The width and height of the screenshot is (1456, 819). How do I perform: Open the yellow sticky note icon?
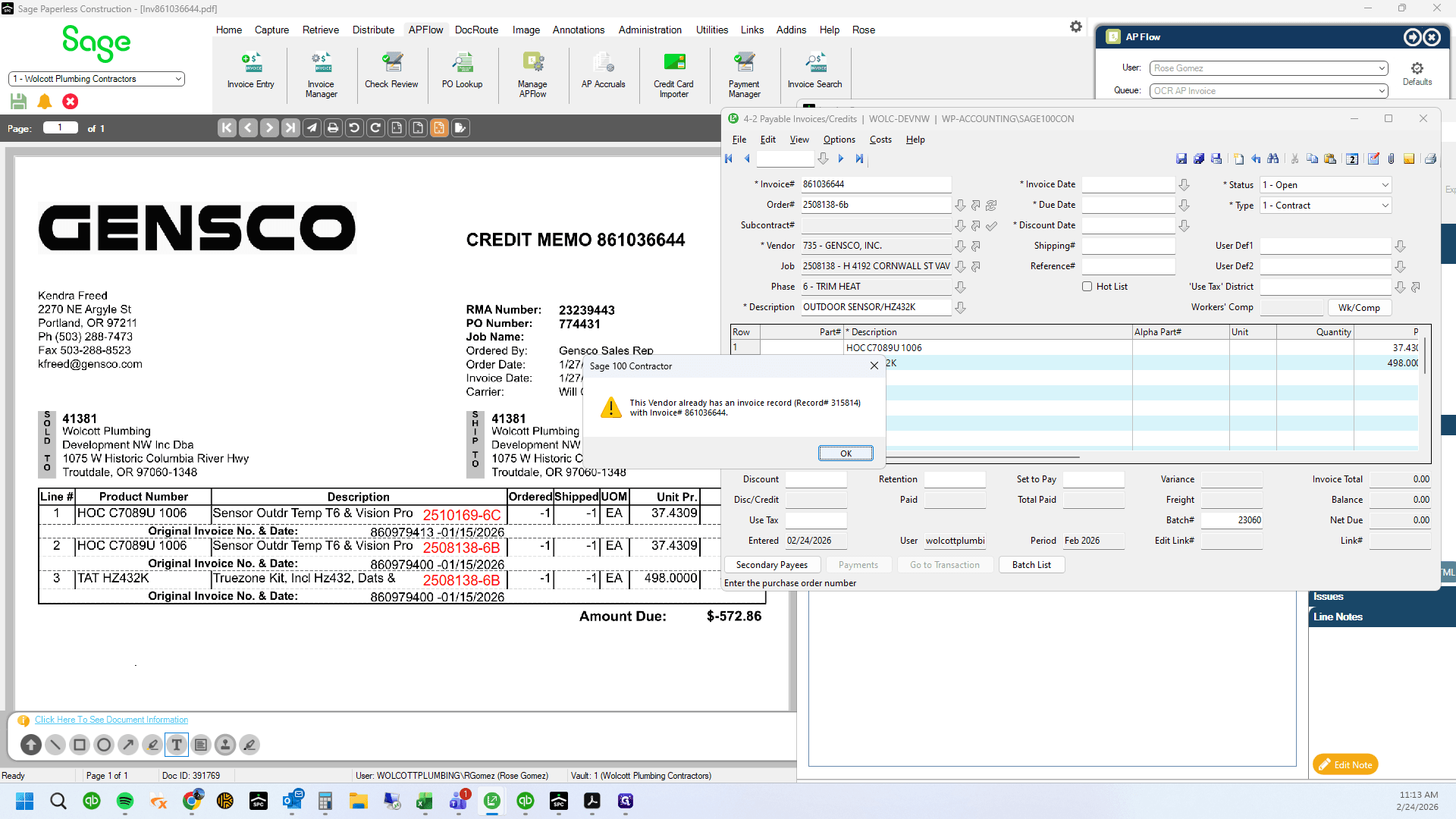1409,158
